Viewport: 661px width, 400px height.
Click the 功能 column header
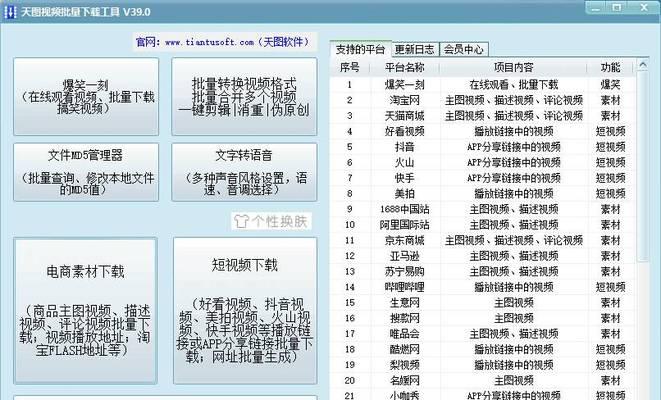[610, 67]
